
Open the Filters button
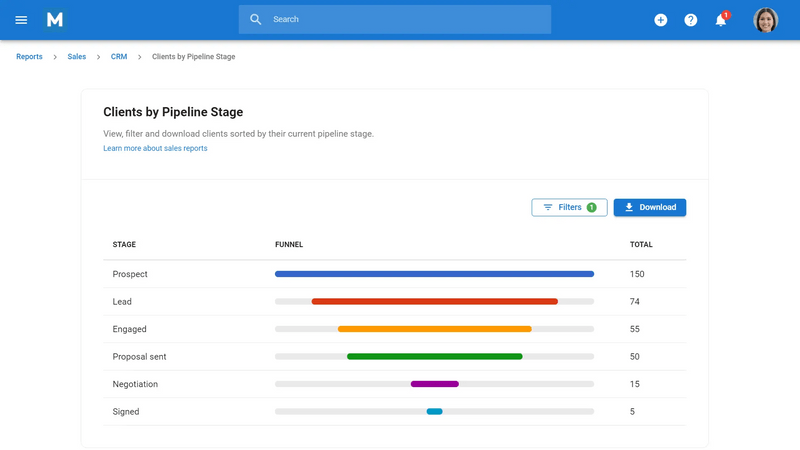[569, 207]
